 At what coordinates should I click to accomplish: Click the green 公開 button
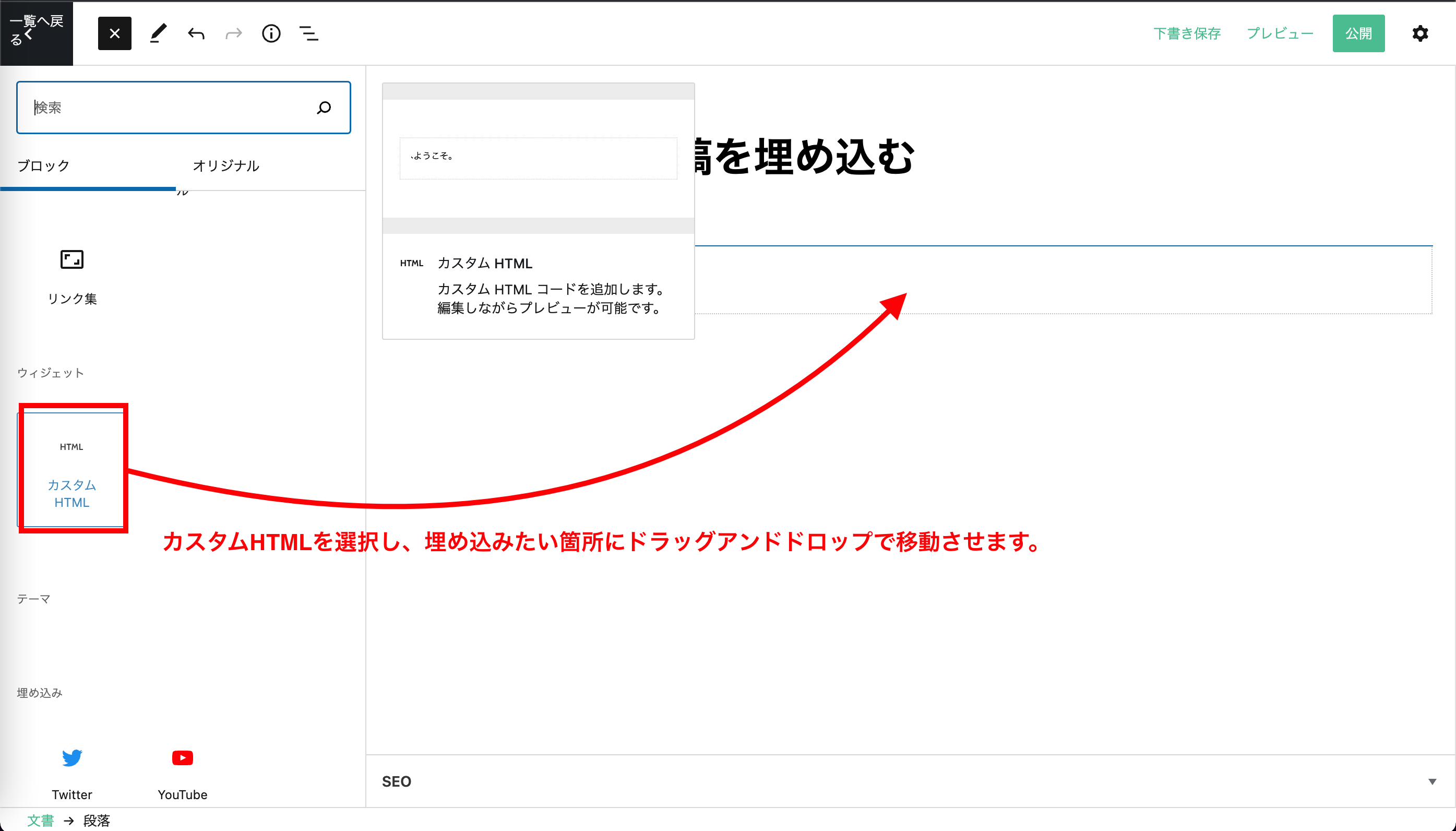[x=1358, y=34]
